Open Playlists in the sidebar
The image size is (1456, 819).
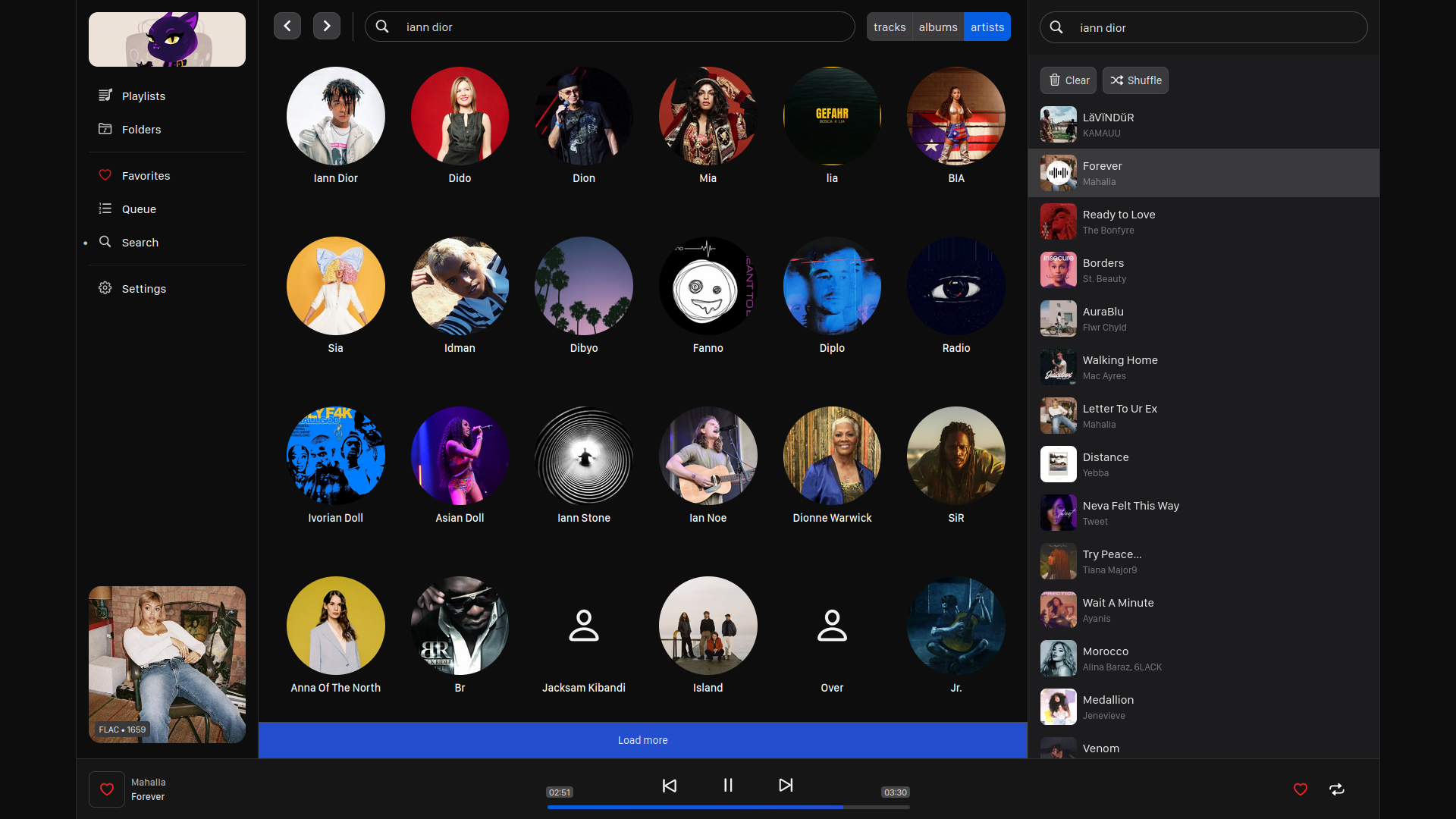pos(143,96)
